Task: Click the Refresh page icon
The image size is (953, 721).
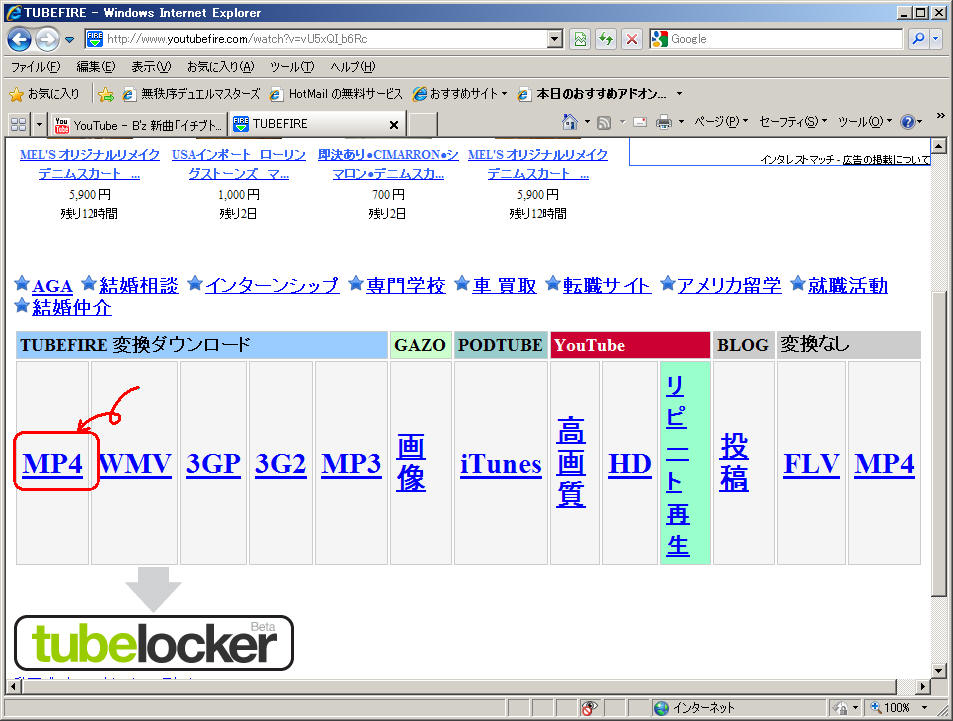Action: coord(606,39)
